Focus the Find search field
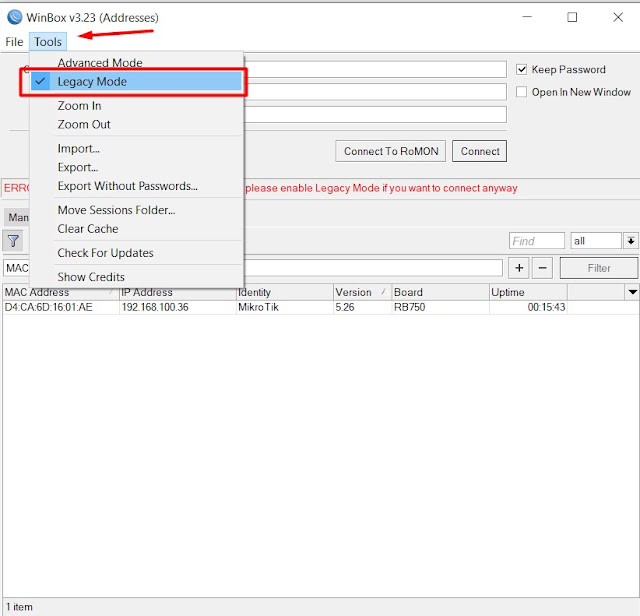Screen dimensions: 640x616 [x=537, y=241]
